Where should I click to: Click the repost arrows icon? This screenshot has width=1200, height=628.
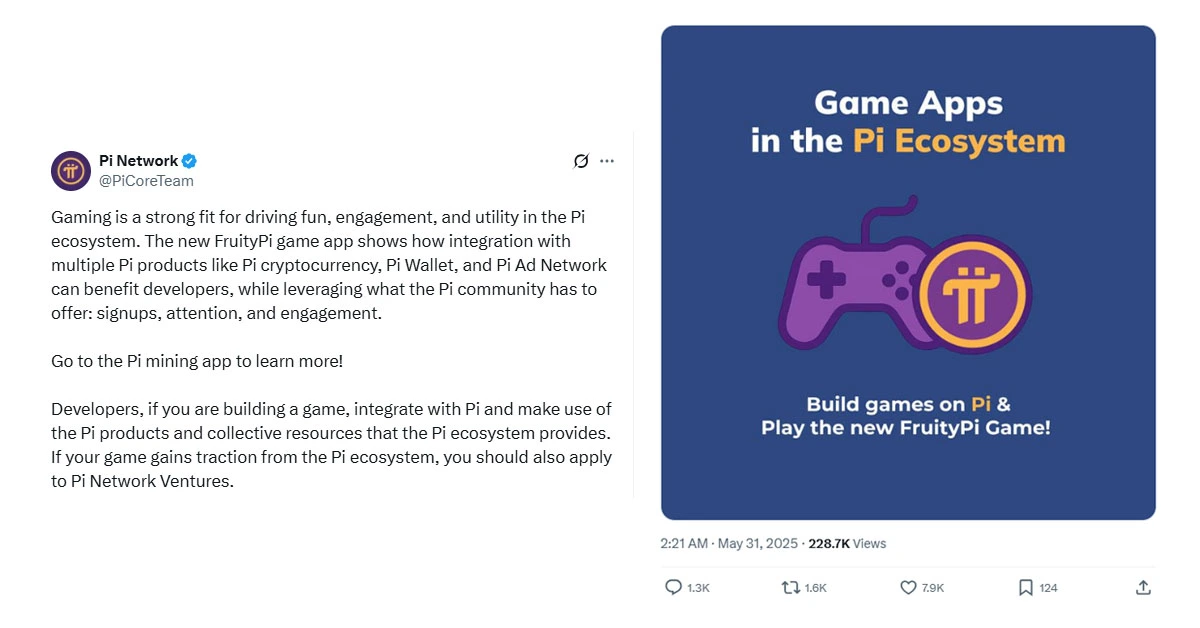(x=790, y=588)
